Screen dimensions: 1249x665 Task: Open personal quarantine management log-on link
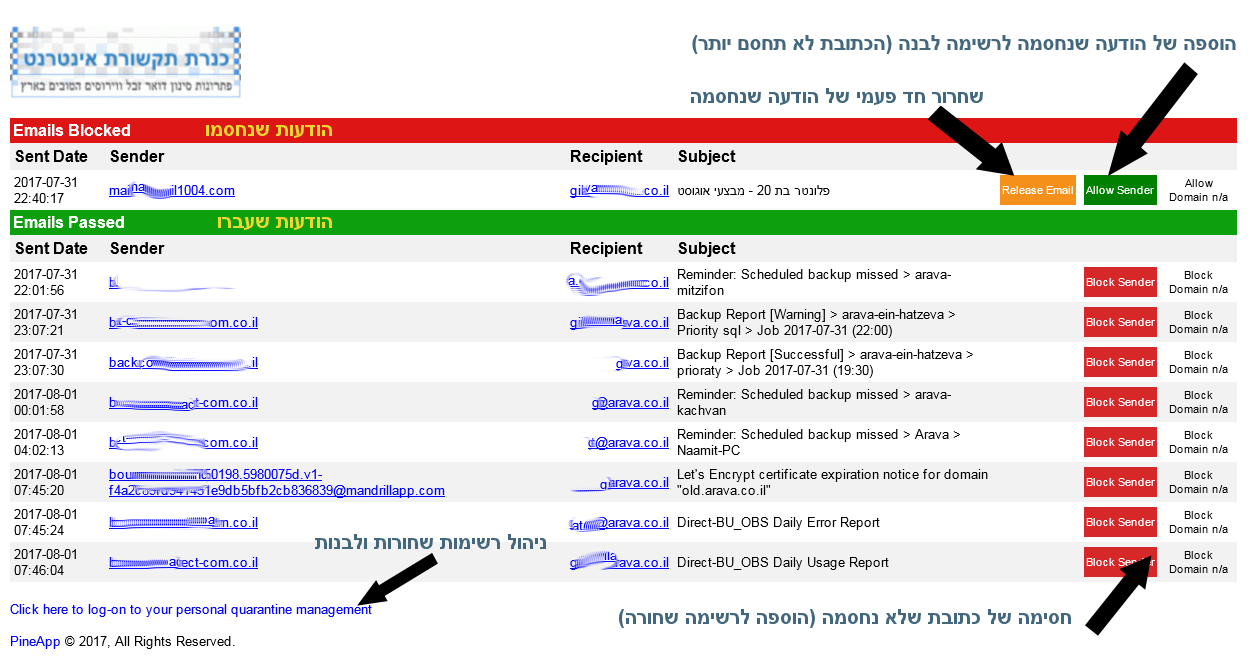[x=191, y=609]
